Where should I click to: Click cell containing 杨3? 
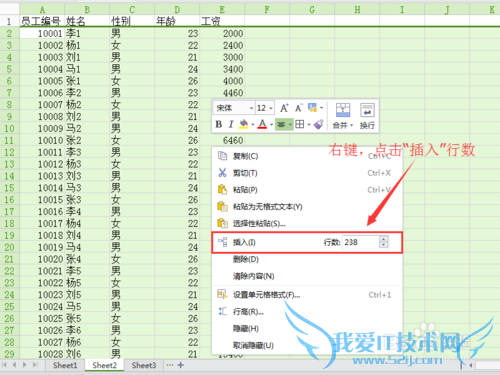tap(87, 164)
